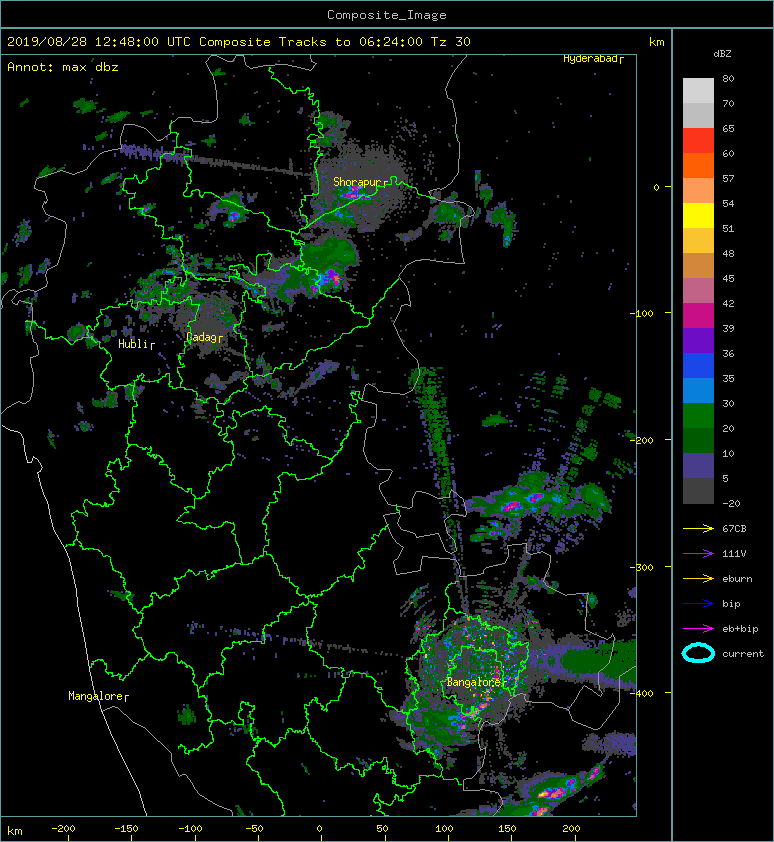Screen dimensions: 774x842
Task: Click the '-150' tick label on horizontal axis
Action: [126, 829]
